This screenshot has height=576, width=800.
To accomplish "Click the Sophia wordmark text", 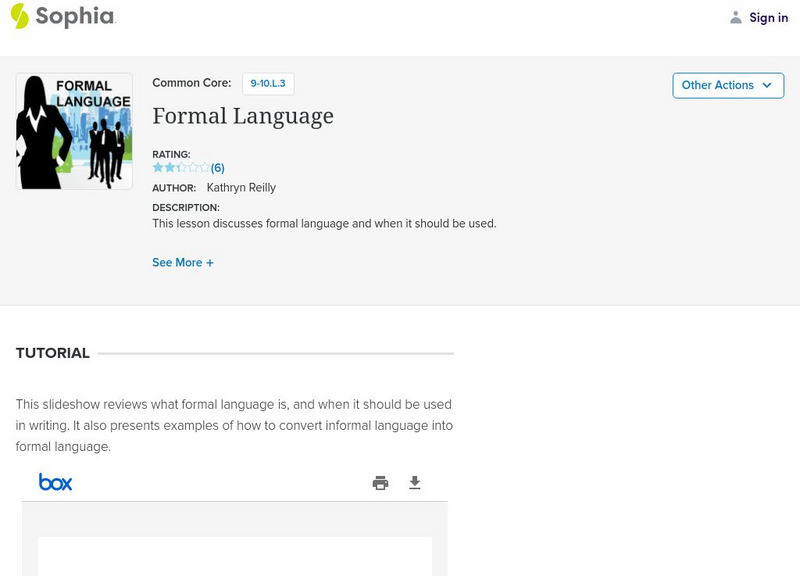I will (x=76, y=17).
